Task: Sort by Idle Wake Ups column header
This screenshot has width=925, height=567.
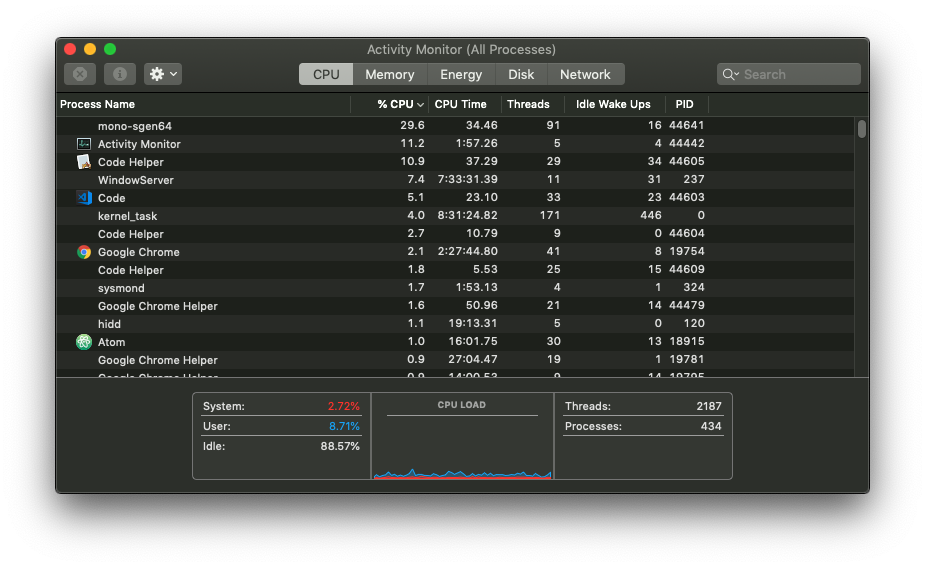Action: (x=613, y=104)
